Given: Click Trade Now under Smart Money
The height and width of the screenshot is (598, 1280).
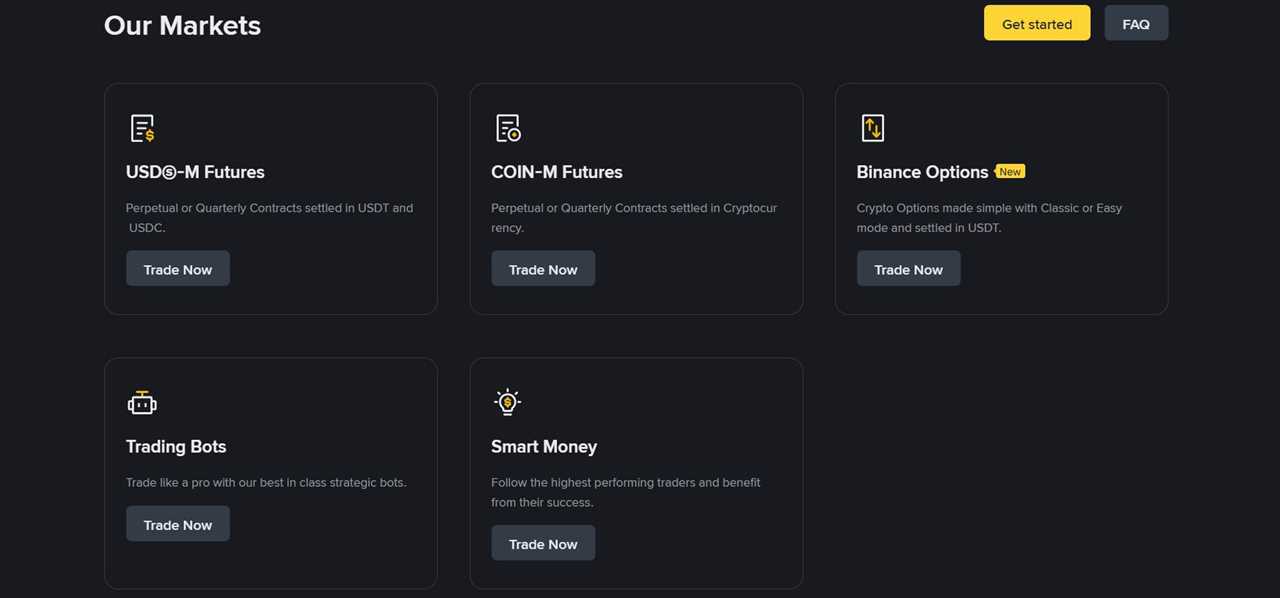Looking at the screenshot, I should (x=543, y=543).
